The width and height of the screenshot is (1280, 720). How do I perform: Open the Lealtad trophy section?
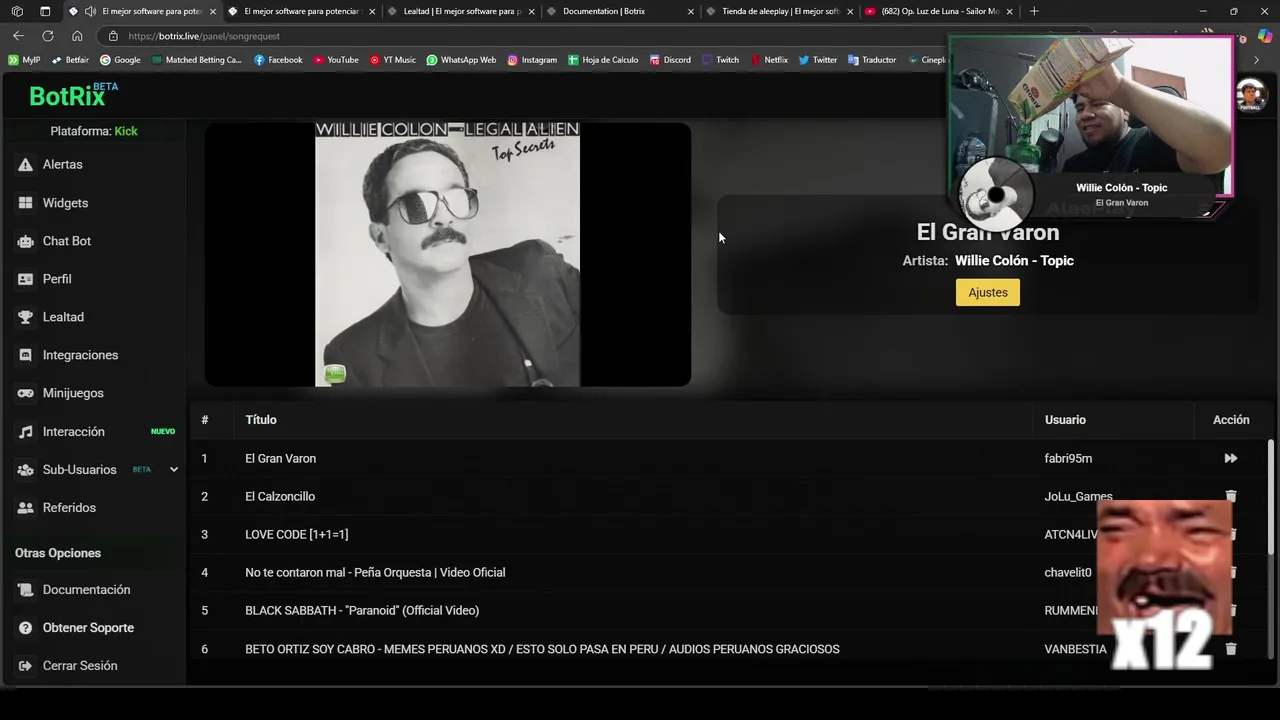(62, 317)
